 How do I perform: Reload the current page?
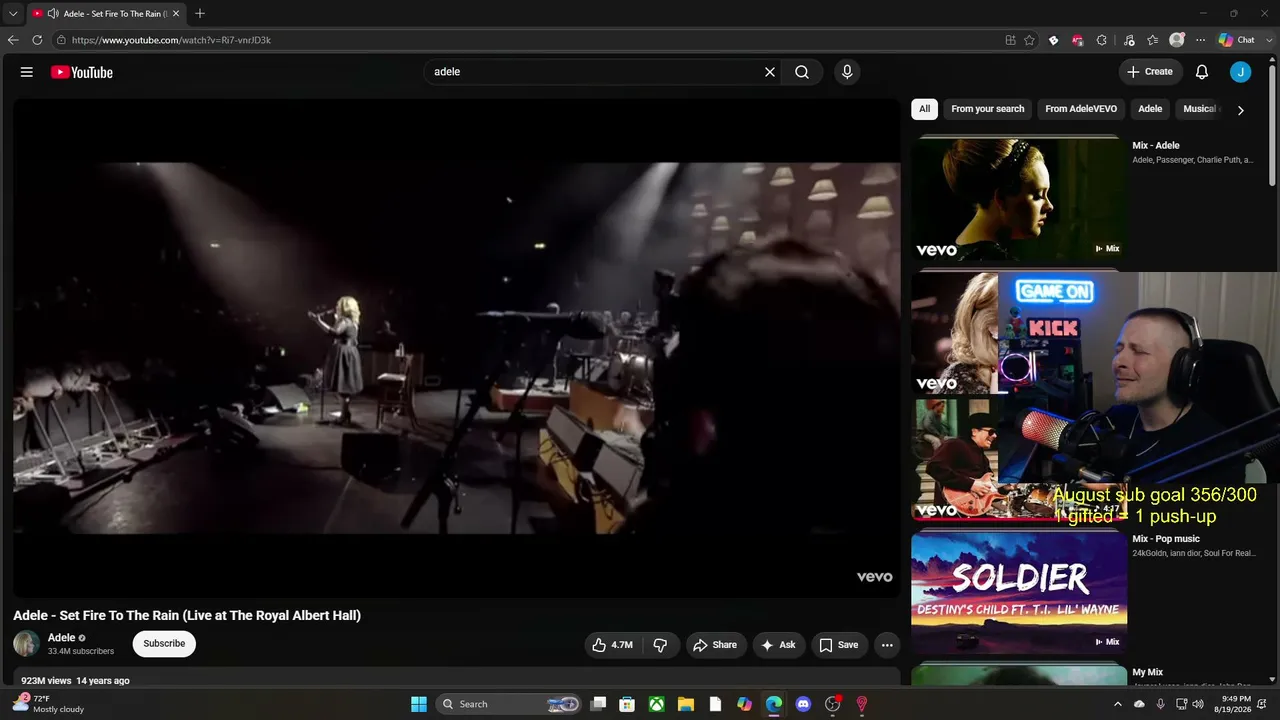pyautogui.click(x=37, y=40)
